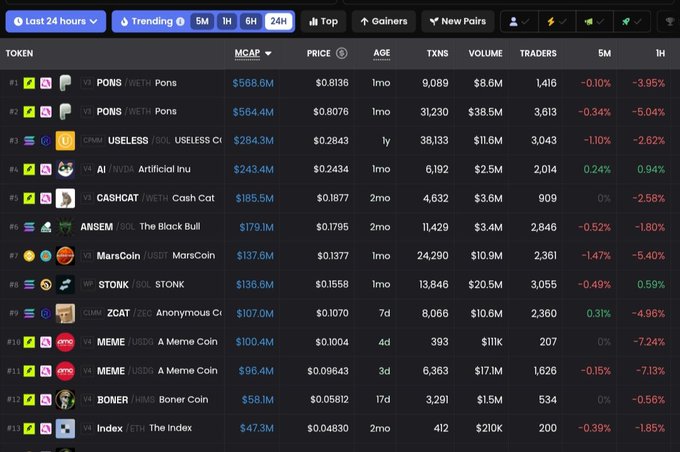Click the green chain icon for CASHCAT
Screen dimensions: 680x452
pyautogui.click(x=29, y=198)
